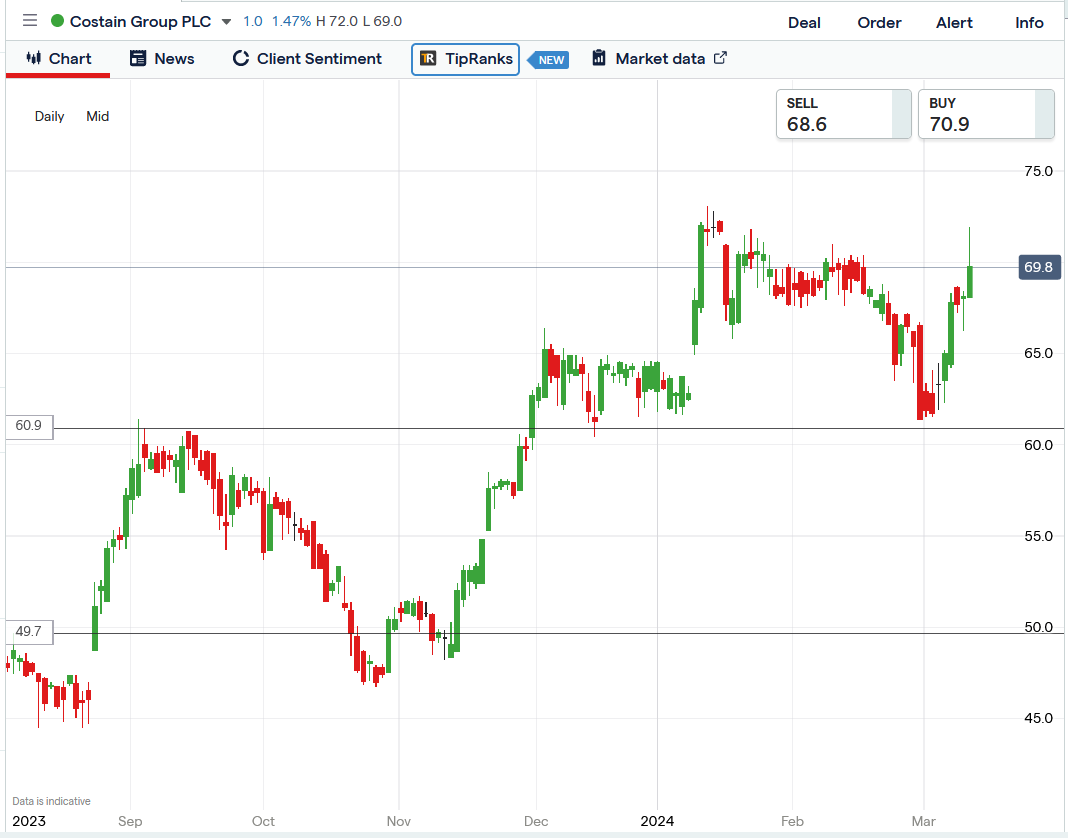The width and height of the screenshot is (1068, 838).
Task: Click the NEW badge next to TipRanks
Action: (549, 60)
